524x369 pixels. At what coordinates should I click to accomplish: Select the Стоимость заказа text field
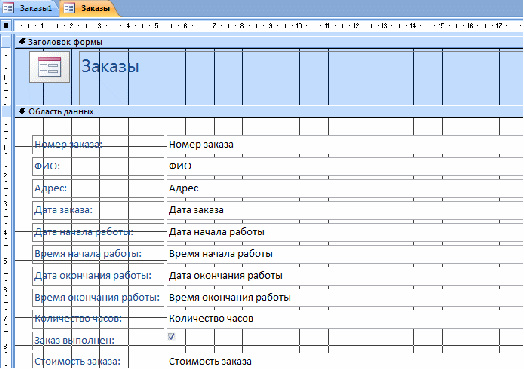coord(345,362)
